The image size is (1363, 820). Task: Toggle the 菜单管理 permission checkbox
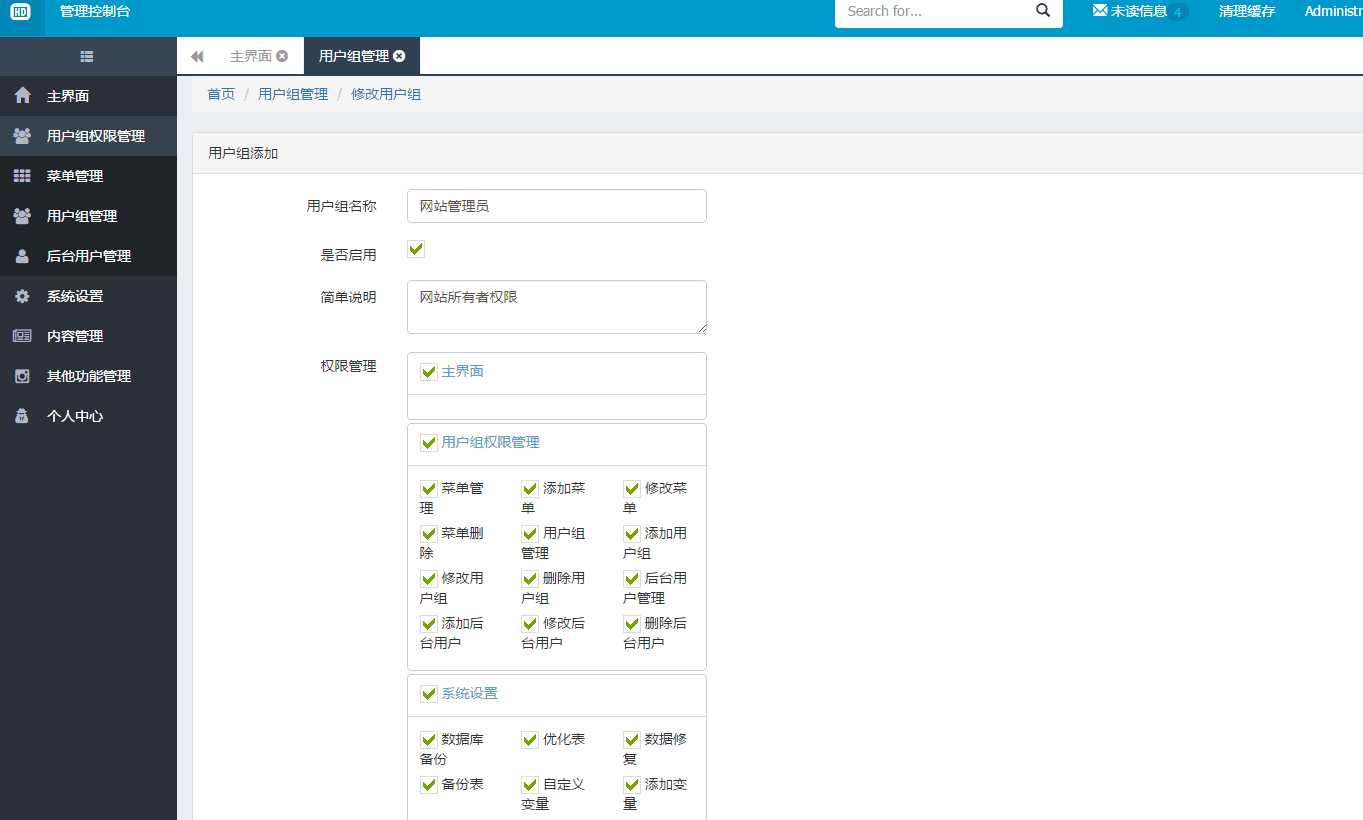click(429, 489)
